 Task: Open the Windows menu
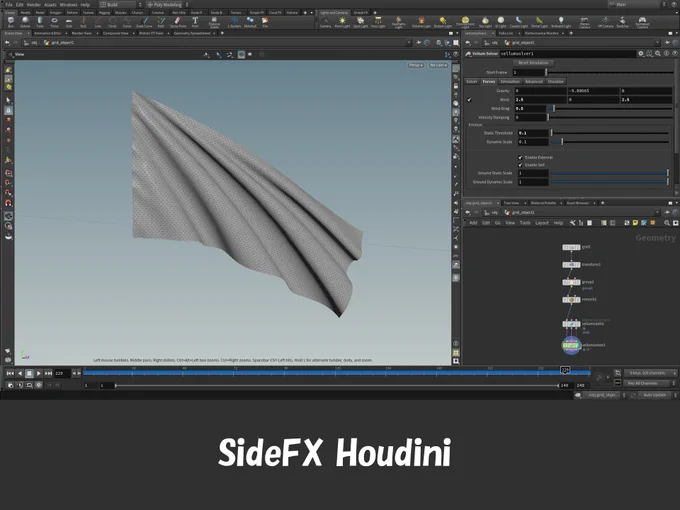tap(69, 5)
